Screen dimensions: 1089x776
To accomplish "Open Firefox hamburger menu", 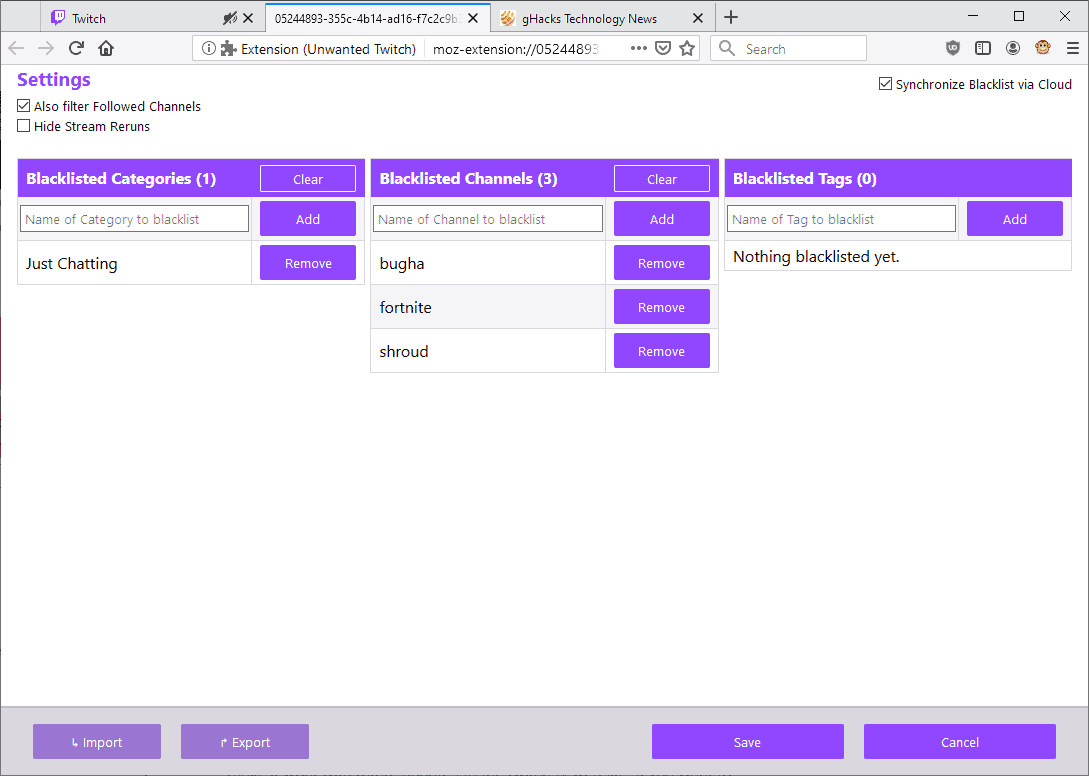I will point(1073,48).
